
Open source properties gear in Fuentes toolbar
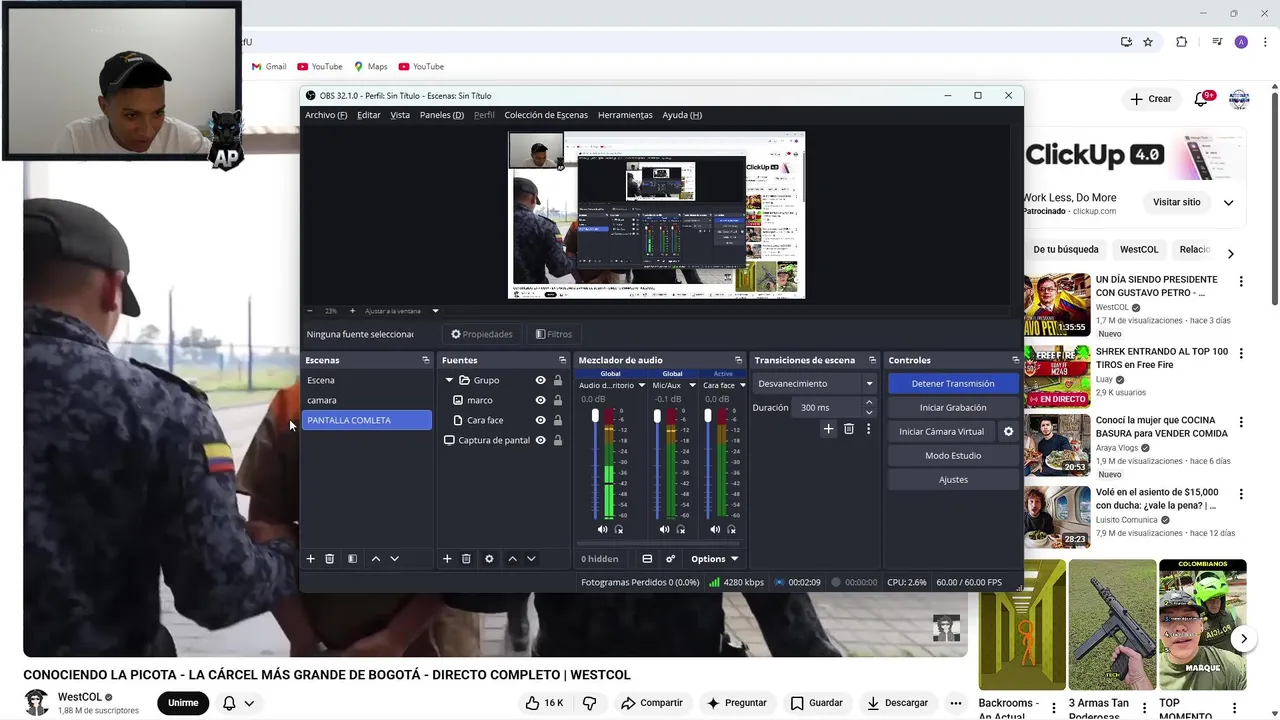point(489,559)
